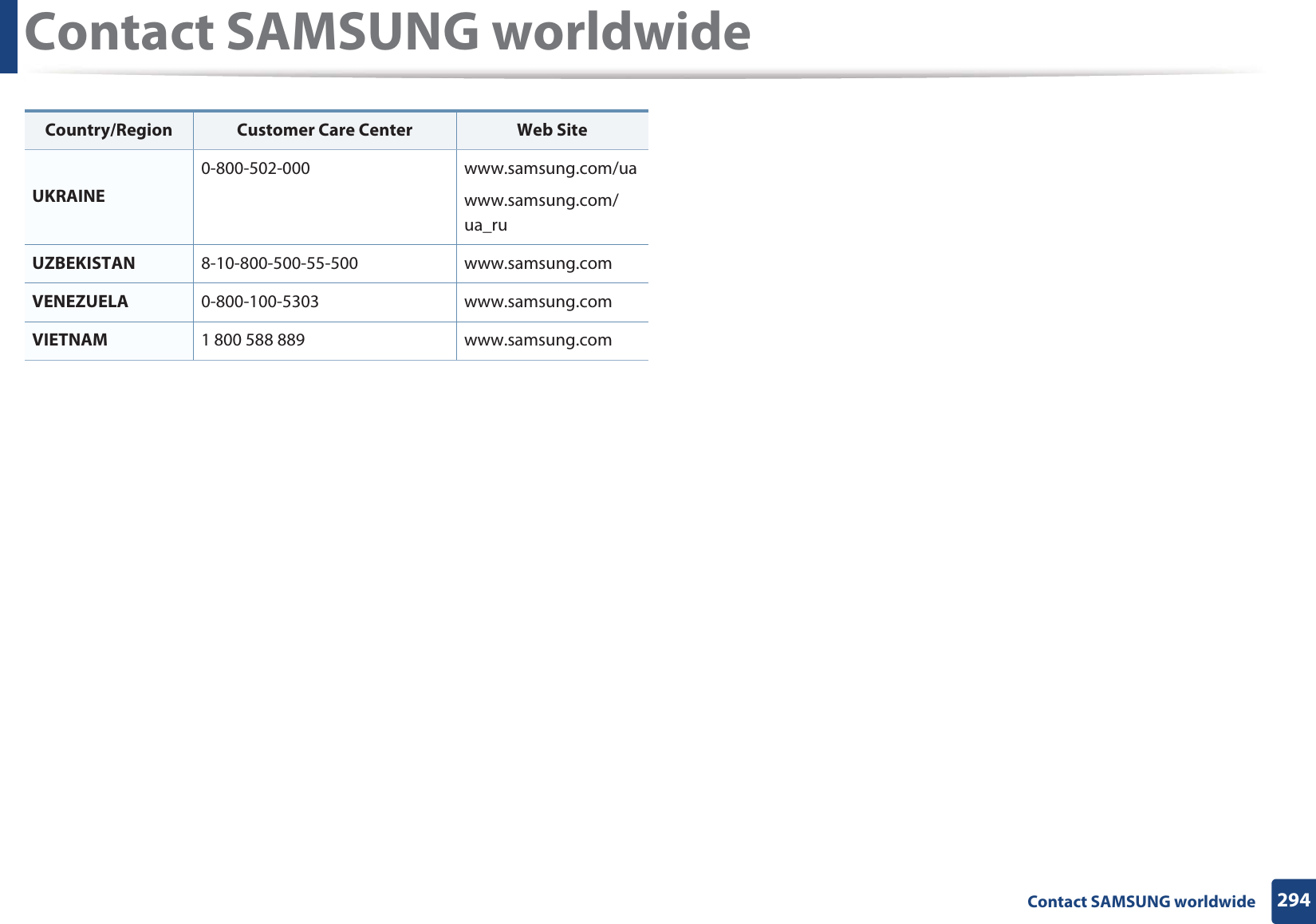Click the Contact SAMSUNG worldwide page title

[x=388, y=32]
